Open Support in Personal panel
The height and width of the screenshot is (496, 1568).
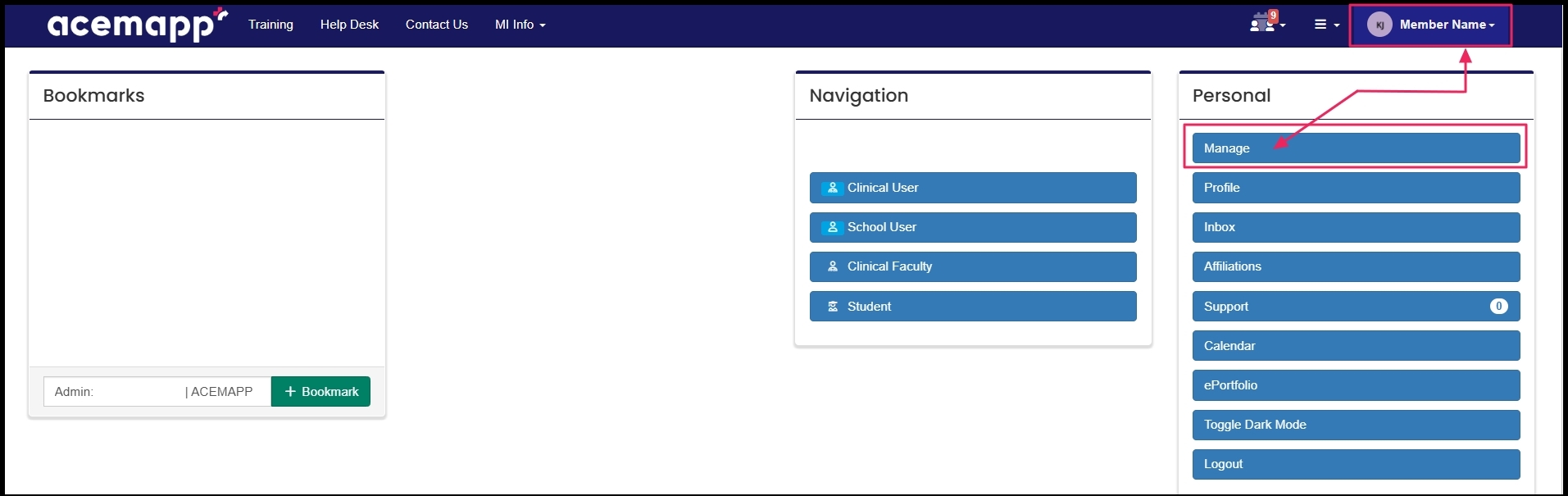point(1356,307)
